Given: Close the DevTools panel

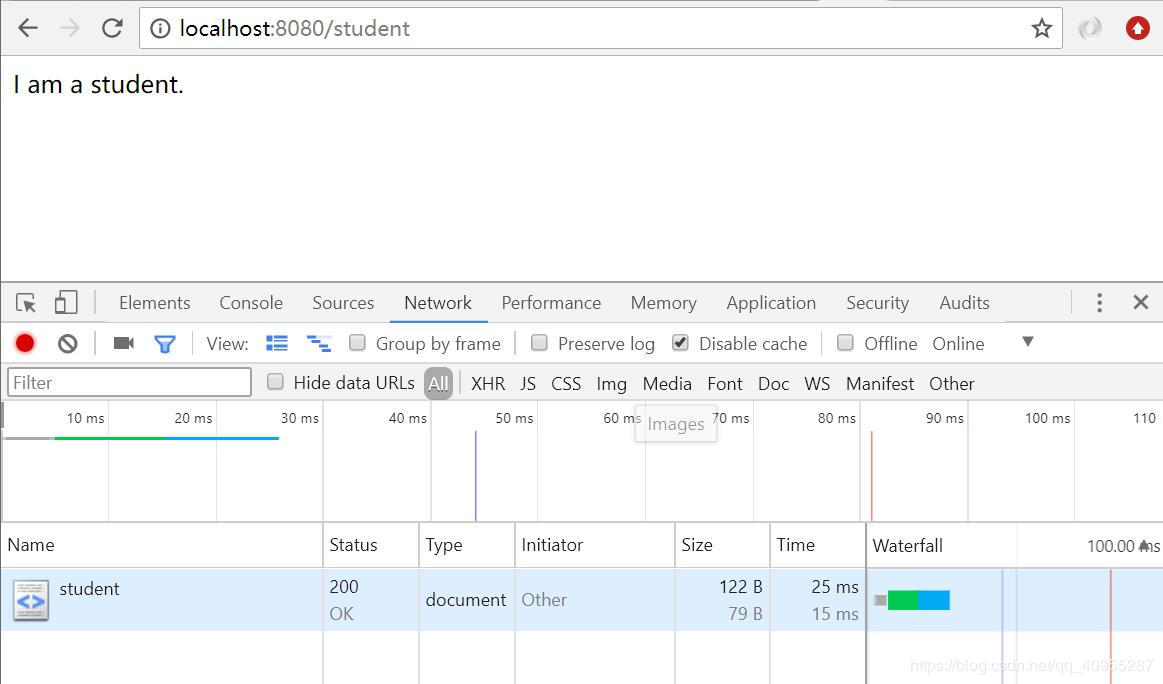Looking at the screenshot, I should pyautogui.click(x=1141, y=302).
